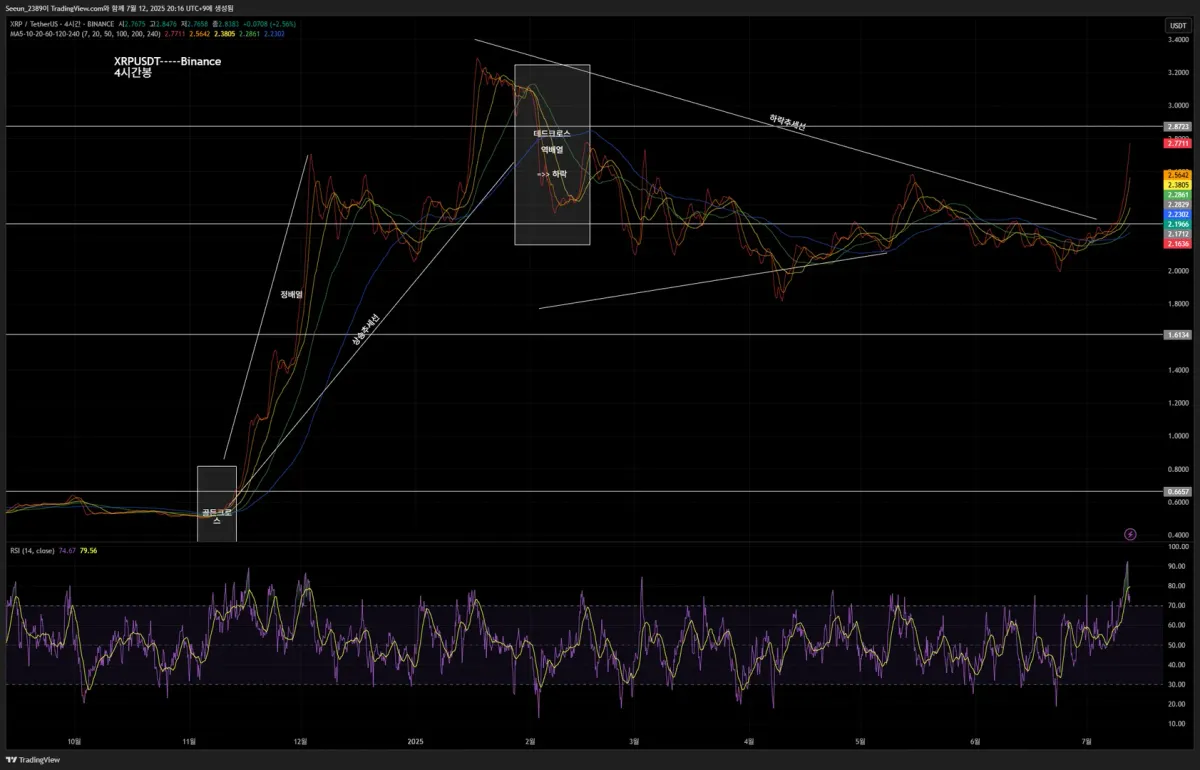The height and width of the screenshot is (770, 1200).
Task: Select the 상승추세선 trendline label
Action: point(366,330)
